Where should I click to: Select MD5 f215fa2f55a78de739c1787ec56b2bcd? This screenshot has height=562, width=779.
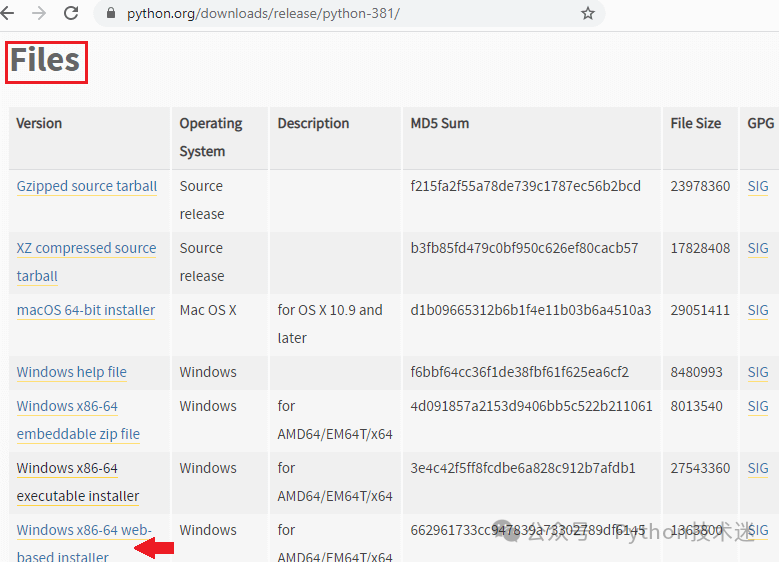(x=526, y=186)
